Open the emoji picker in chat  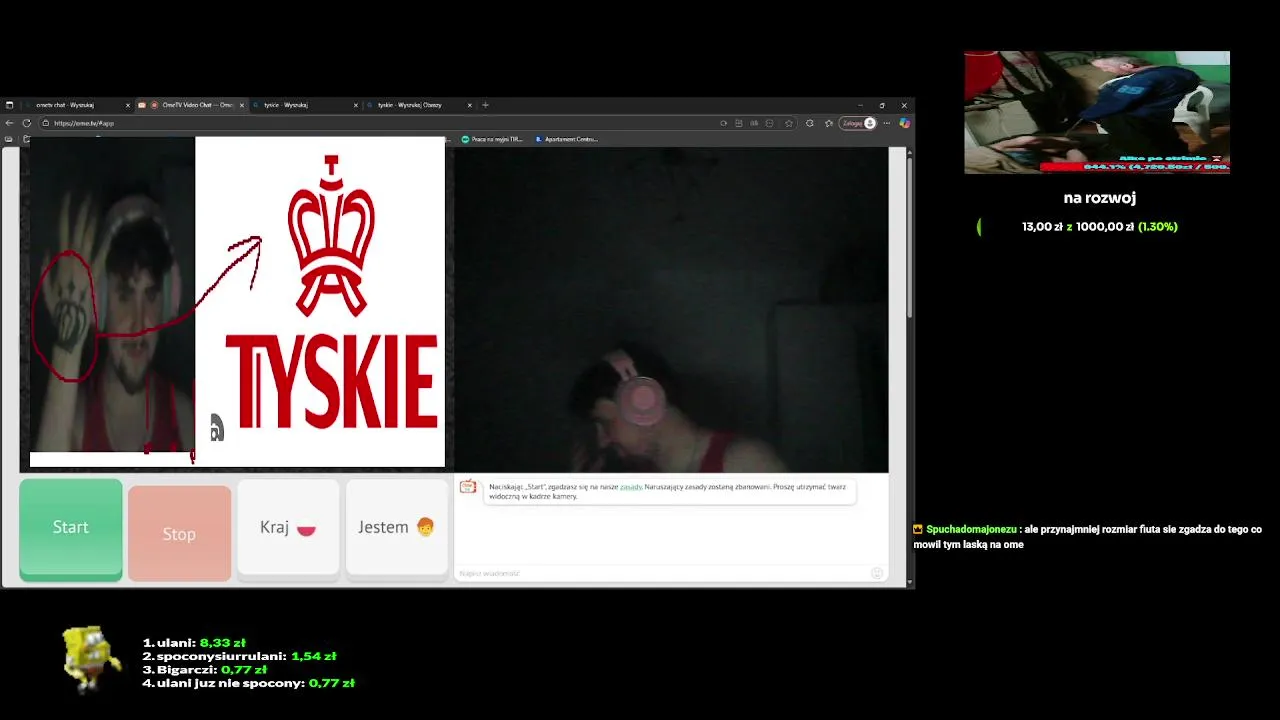pyautogui.click(x=877, y=573)
